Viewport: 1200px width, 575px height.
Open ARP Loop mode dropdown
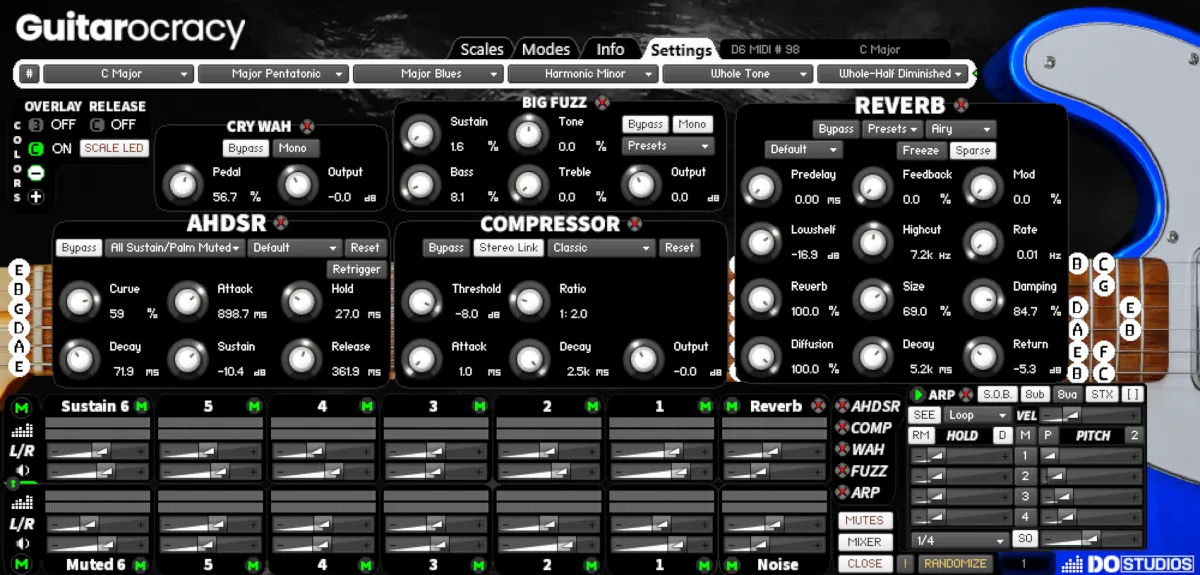[x=976, y=415]
